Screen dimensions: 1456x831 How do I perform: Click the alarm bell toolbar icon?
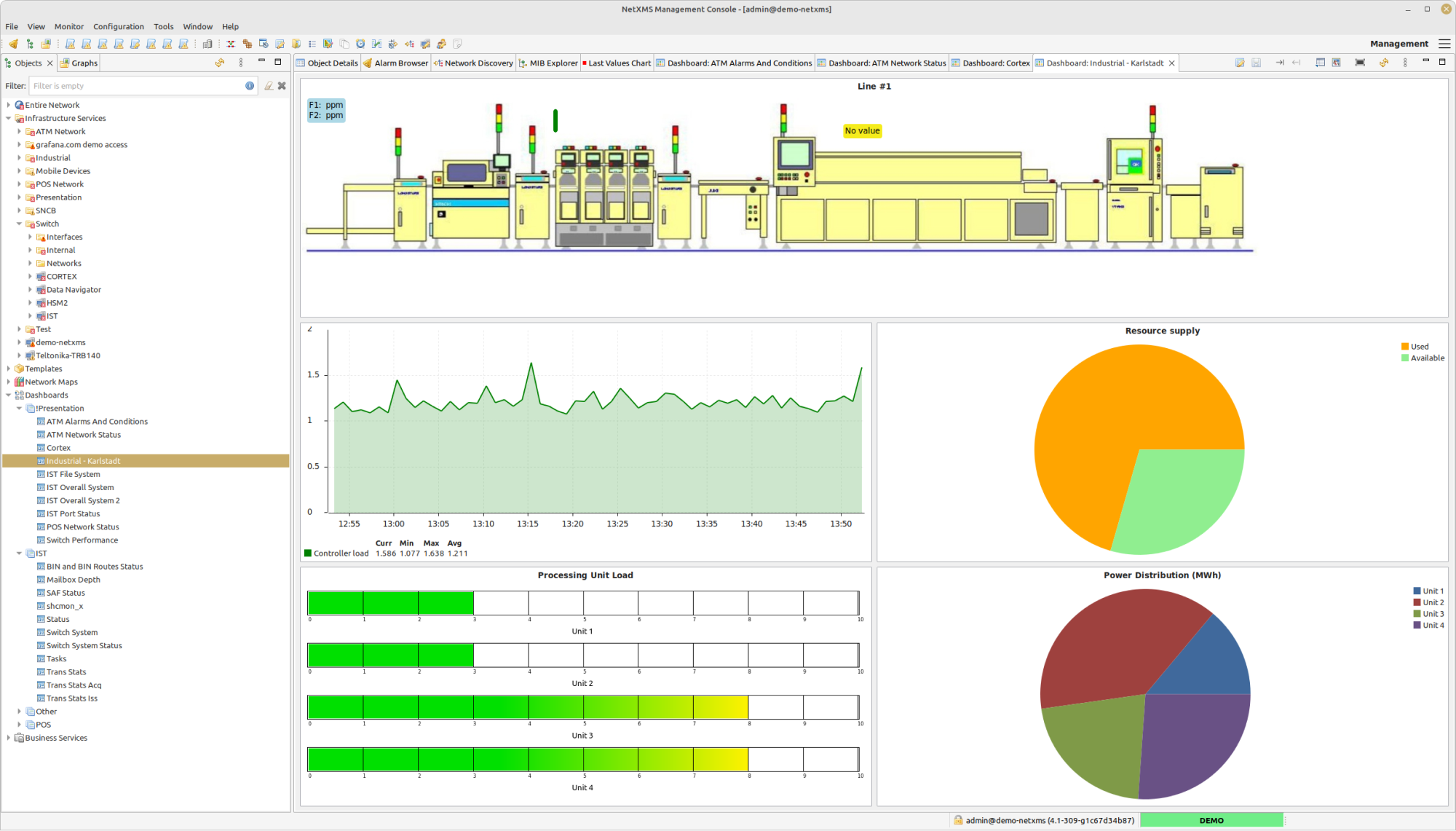click(13, 44)
